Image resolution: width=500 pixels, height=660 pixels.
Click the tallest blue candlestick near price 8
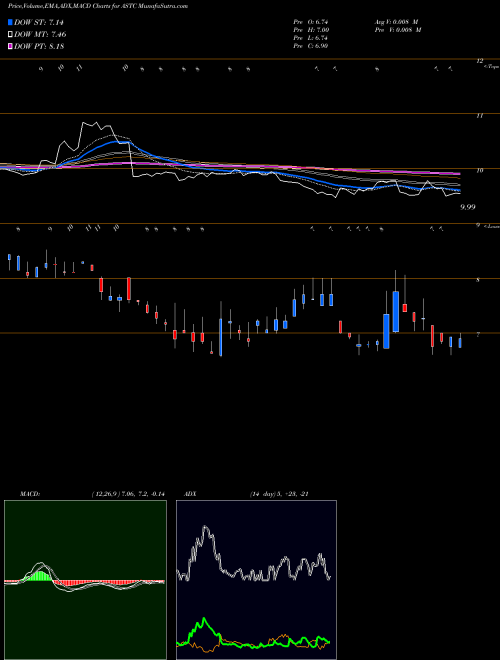(x=396, y=311)
